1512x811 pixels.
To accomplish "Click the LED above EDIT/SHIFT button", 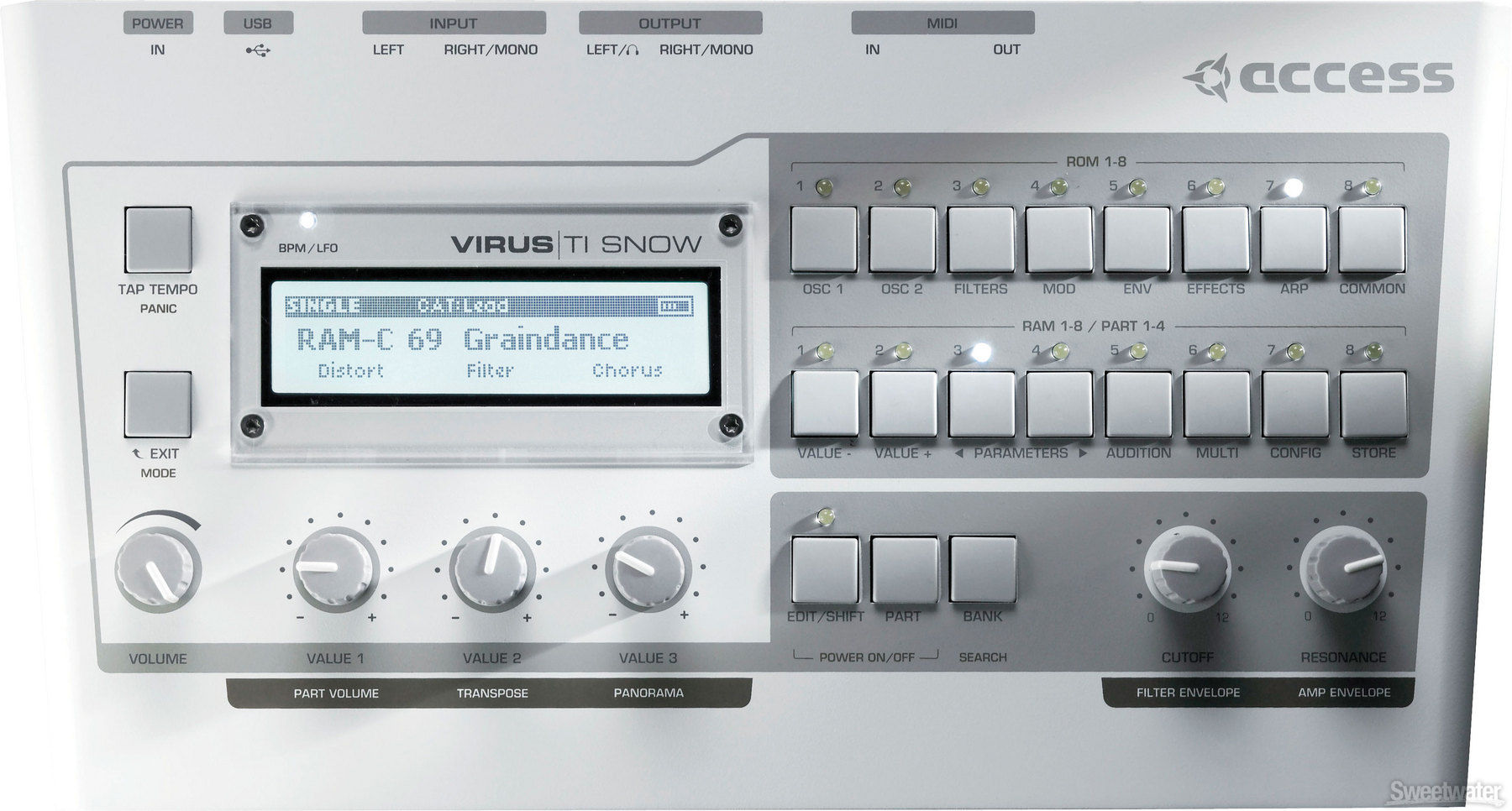I will tap(825, 516).
